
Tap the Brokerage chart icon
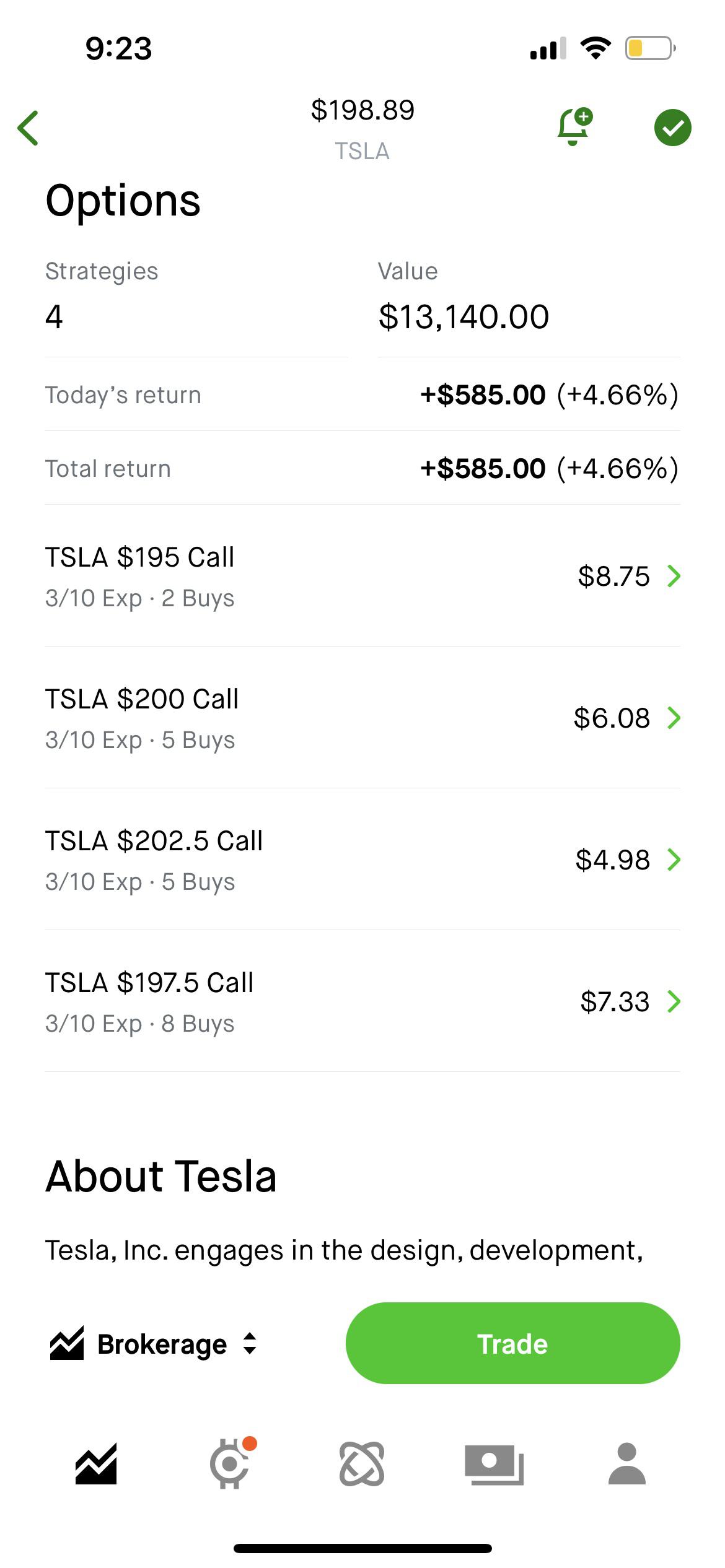coord(66,1344)
